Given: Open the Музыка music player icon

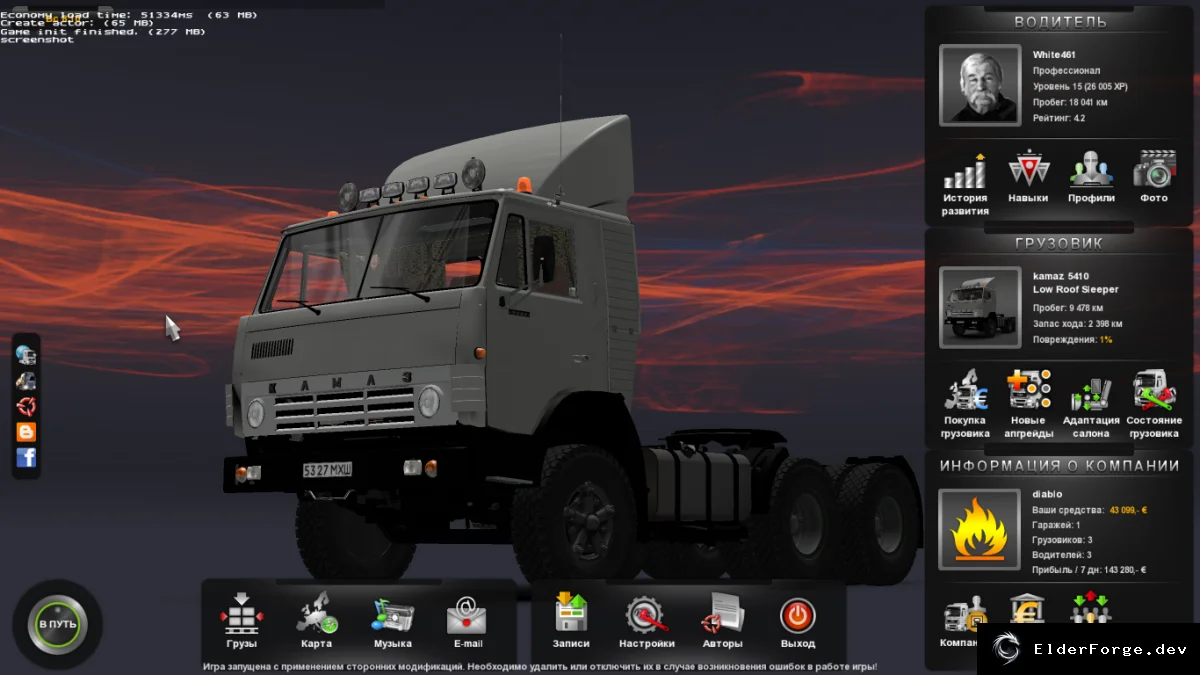Looking at the screenshot, I should click(392, 614).
